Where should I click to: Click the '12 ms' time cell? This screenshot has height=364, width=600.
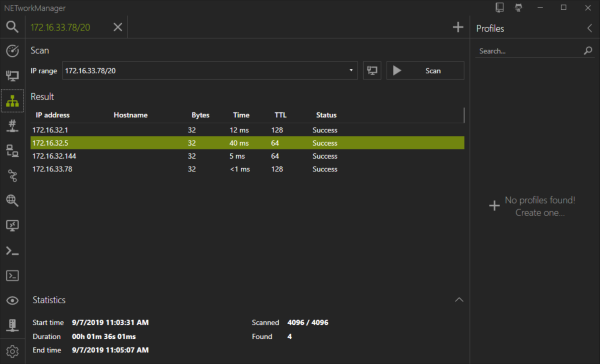coord(239,130)
